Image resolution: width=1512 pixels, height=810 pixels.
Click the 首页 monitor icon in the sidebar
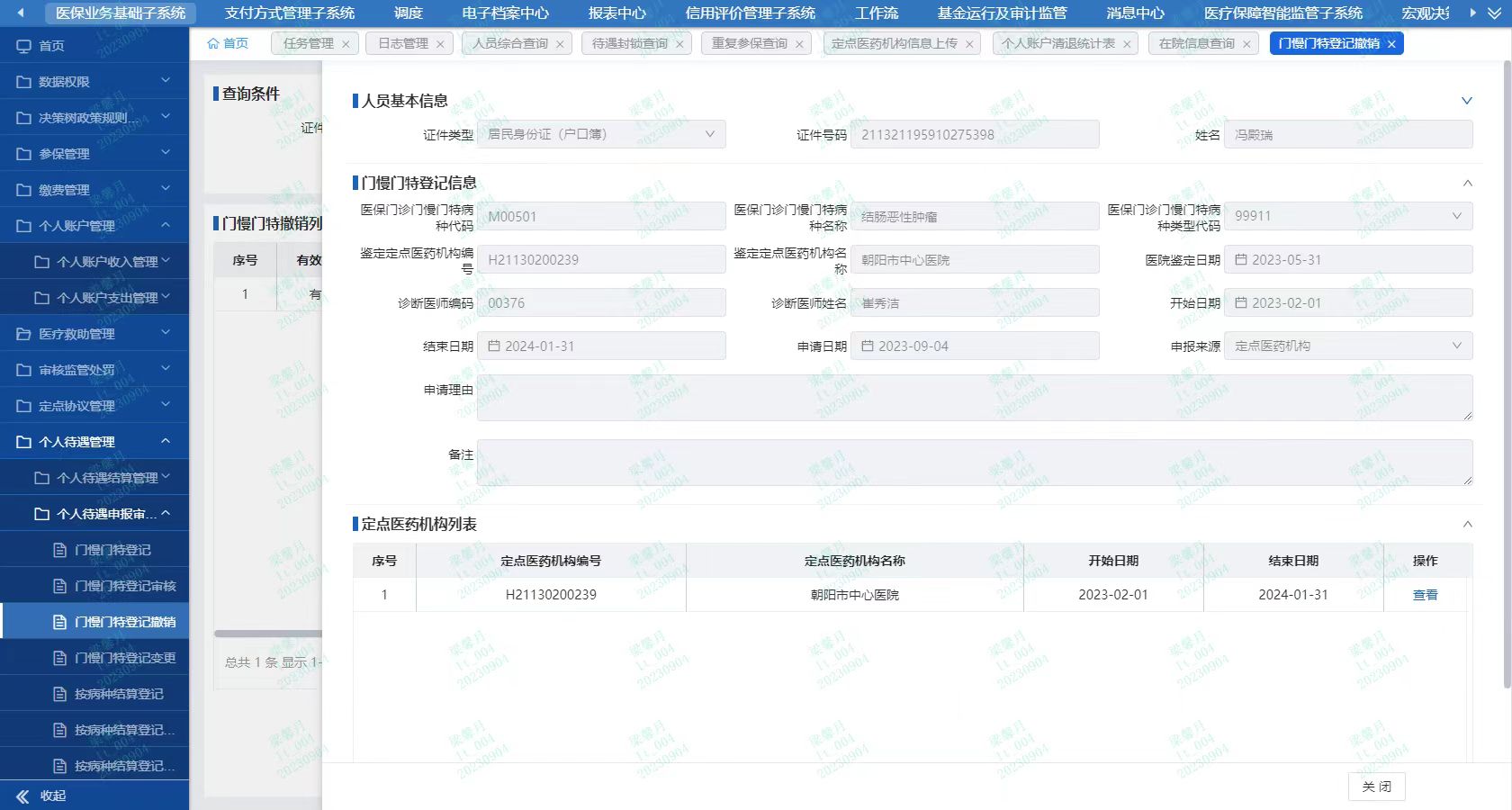(24, 45)
